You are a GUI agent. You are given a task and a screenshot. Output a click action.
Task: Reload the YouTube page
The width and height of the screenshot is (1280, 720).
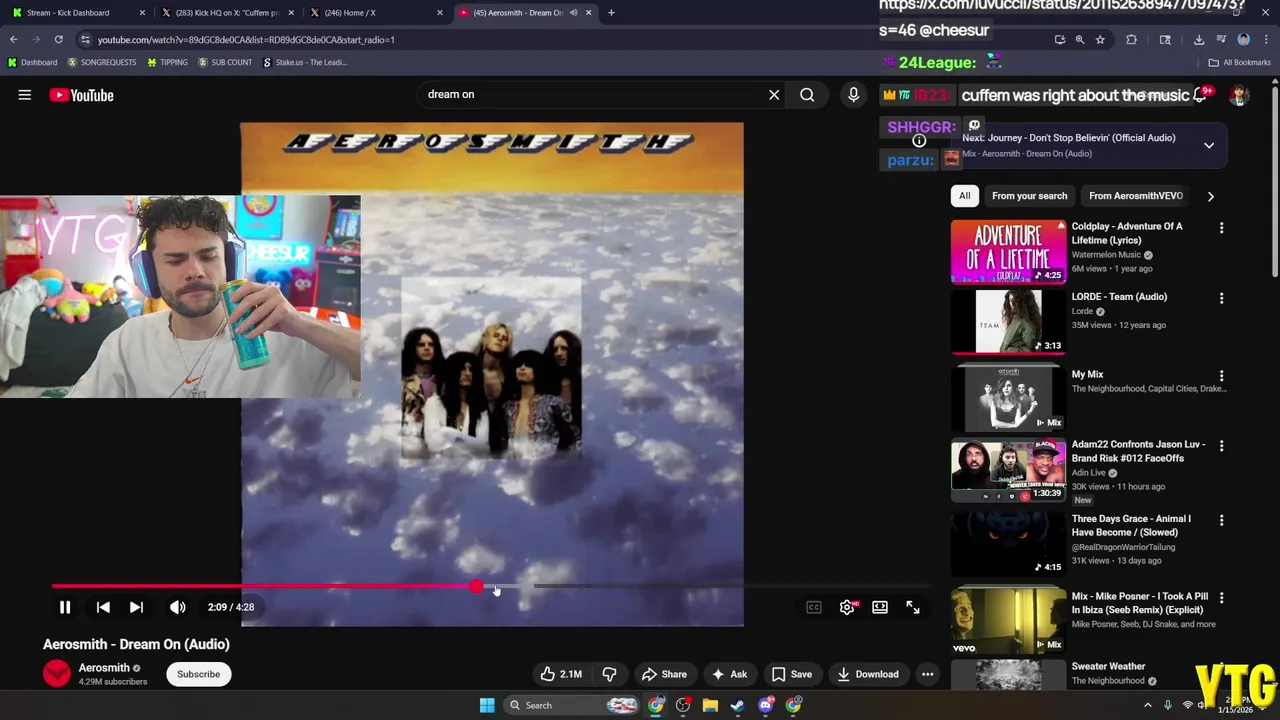pyautogui.click(x=58, y=40)
